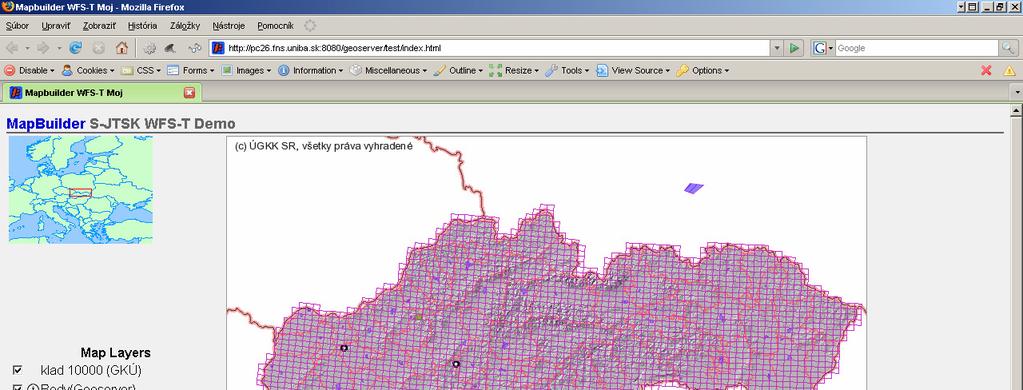
Task: Open the URL history dropdown arrow
Action: click(x=776, y=48)
